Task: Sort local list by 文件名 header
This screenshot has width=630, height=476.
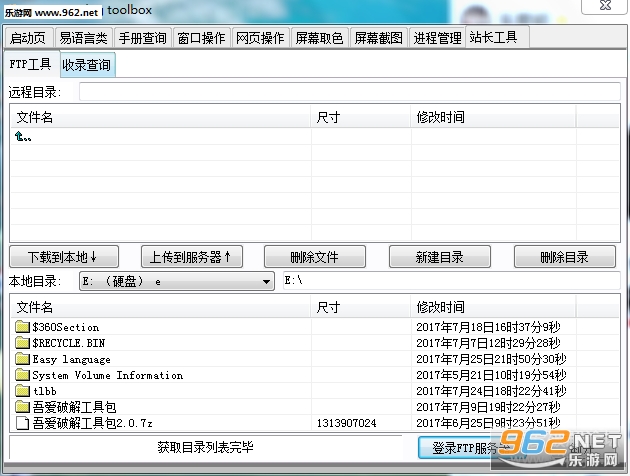Action: click(160, 307)
